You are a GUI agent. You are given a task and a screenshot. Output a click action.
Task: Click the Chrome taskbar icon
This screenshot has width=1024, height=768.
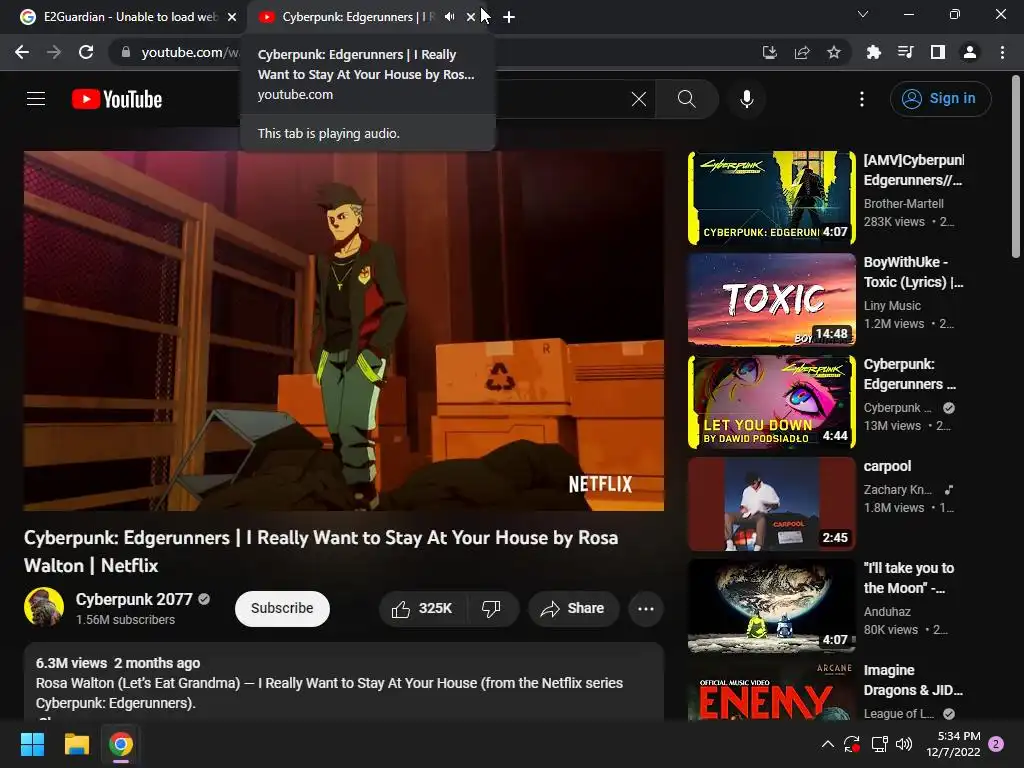point(121,744)
